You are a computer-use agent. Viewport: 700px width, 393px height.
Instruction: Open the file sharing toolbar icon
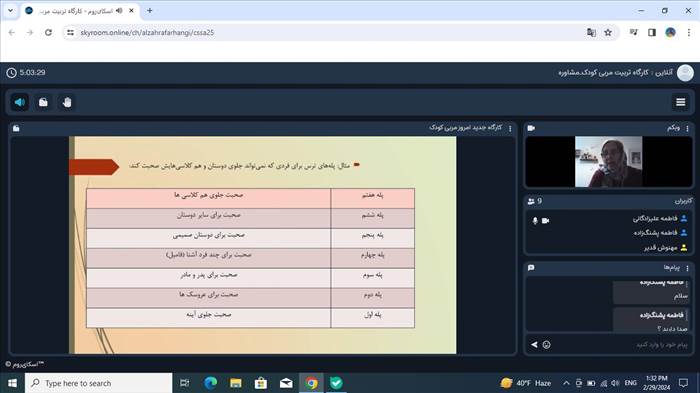(43, 102)
